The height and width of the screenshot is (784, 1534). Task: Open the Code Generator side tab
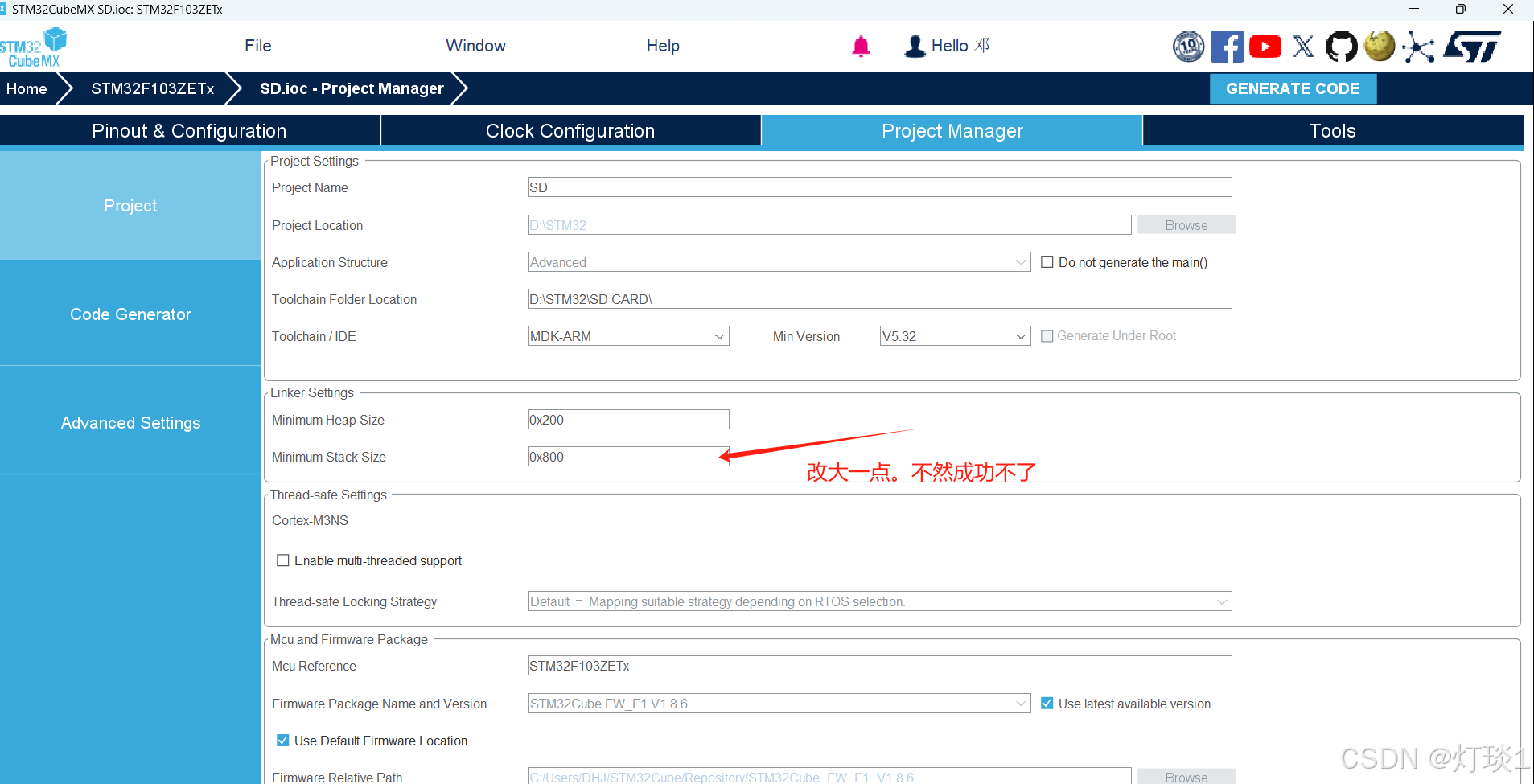click(x=130, y=314)
